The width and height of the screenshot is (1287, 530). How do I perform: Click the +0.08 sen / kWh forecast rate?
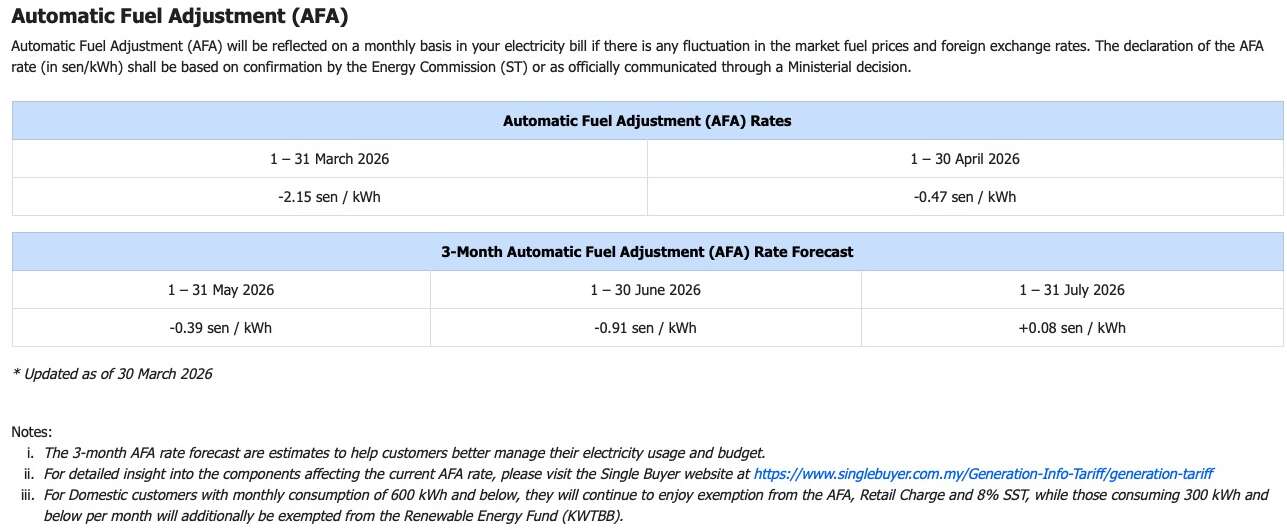click(1071, 328)
